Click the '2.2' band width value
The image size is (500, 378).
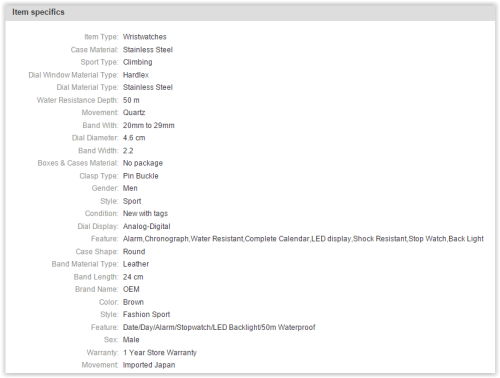pos(128,151)
